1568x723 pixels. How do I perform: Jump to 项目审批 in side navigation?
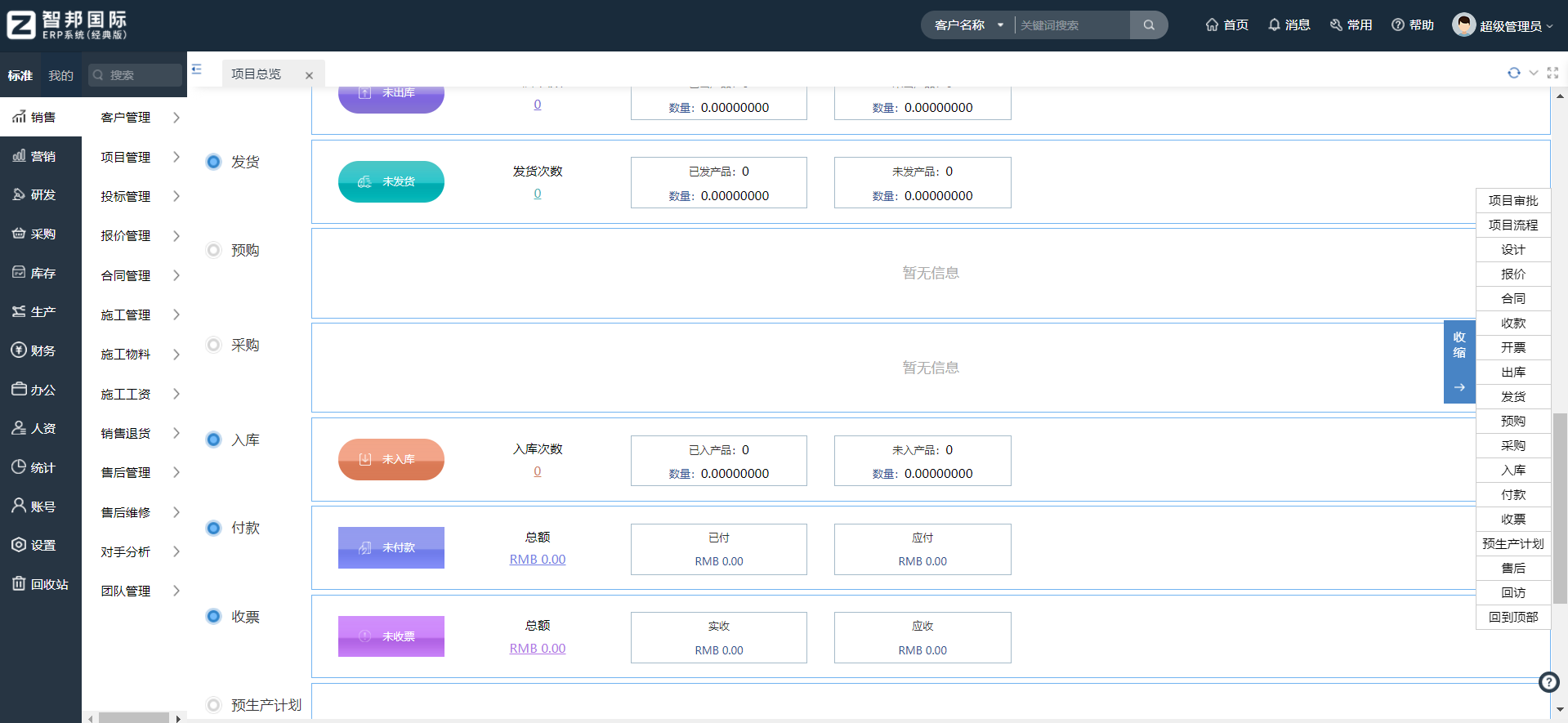pyautogui.click(x=1513, y=200)
